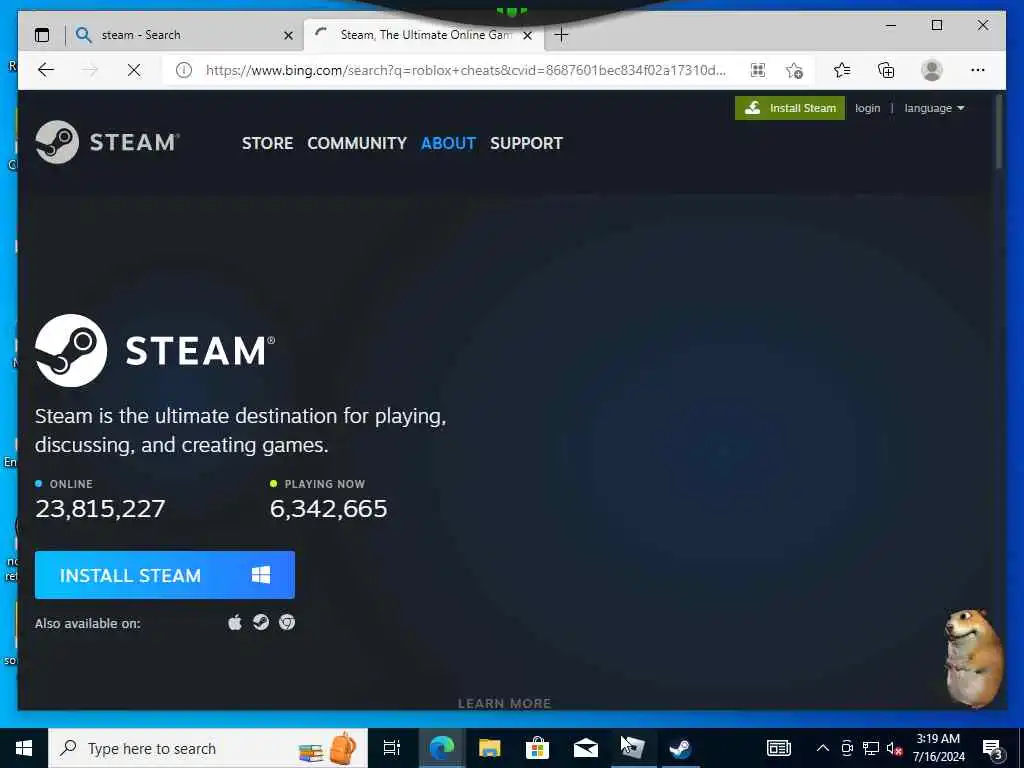The height and width of the screenshot is (768, 1024).
Task: Show hidden system tray icons
Action: [x=823, y=748]
